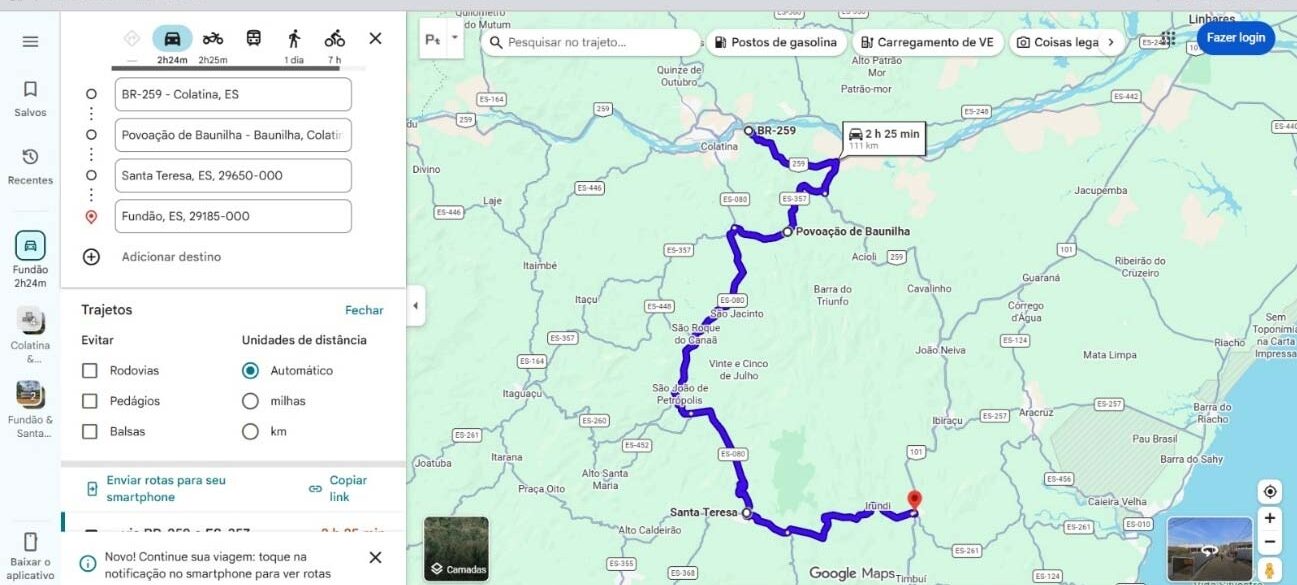Click Enviar rotas para seu smartphone
1297x585 pixels.
coord(166,489)
